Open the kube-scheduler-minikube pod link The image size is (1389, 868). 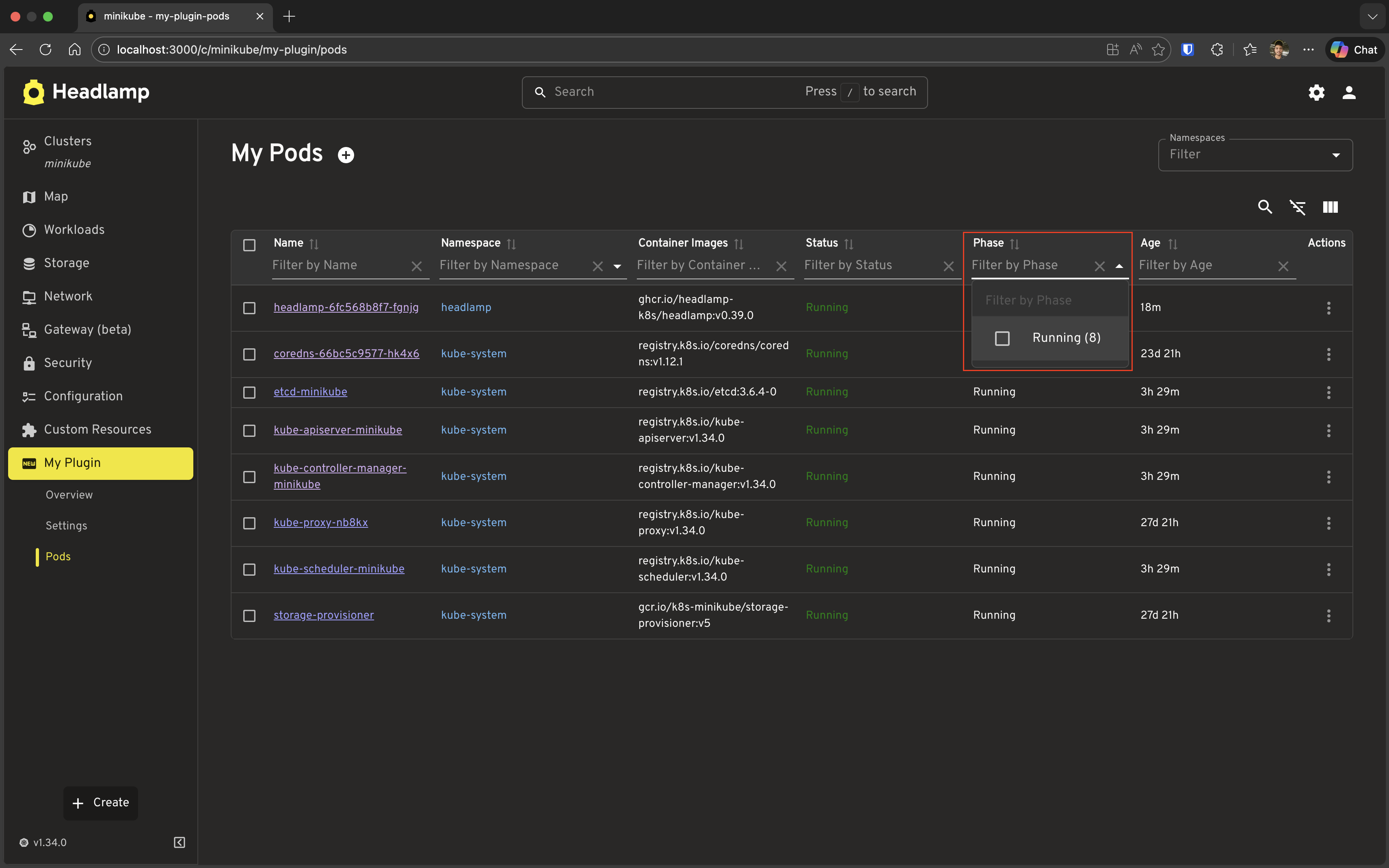pyautogui.click(x=339, y=568)
